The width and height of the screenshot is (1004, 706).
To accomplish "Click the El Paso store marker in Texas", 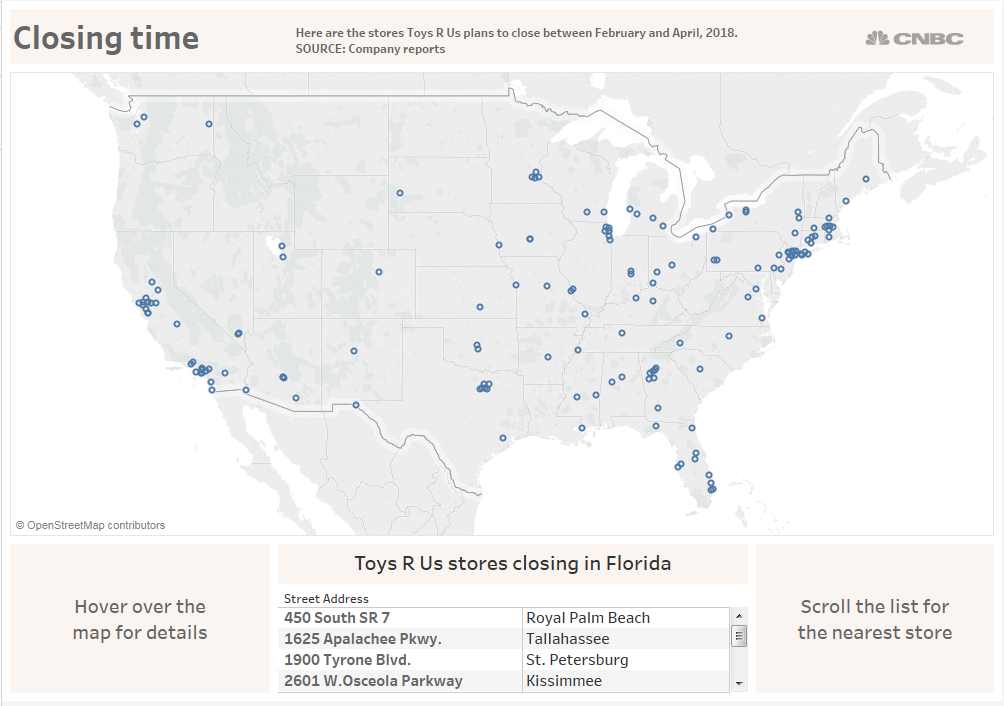I will [x=356, y=405].
